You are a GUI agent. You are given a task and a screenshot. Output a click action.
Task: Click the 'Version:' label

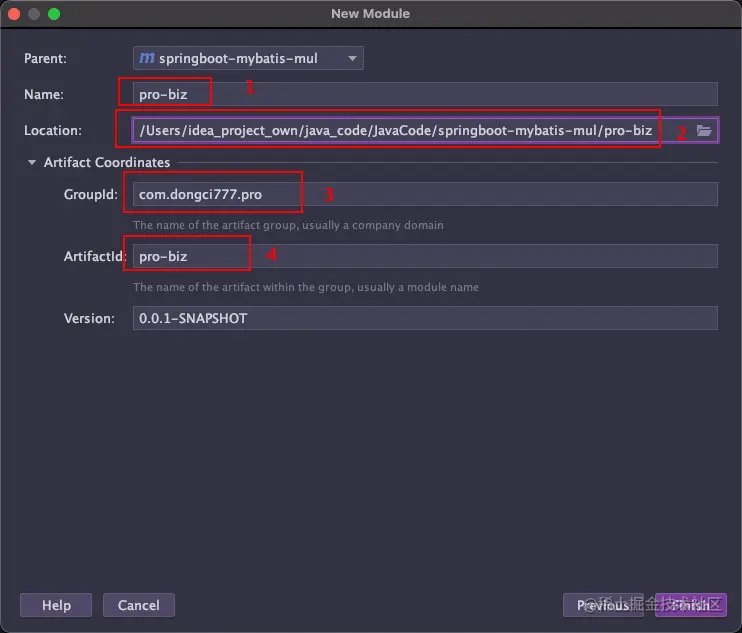coord(89,318)
